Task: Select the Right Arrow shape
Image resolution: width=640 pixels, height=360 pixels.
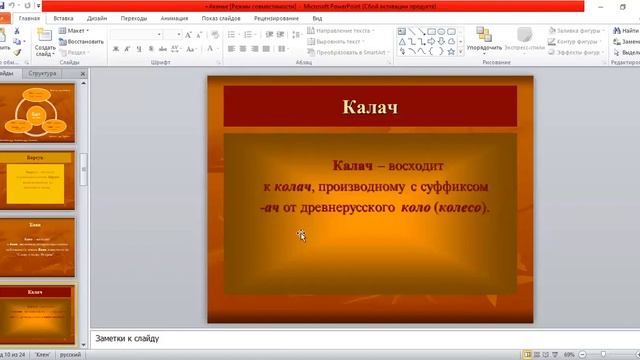Action: click(431, 42)
